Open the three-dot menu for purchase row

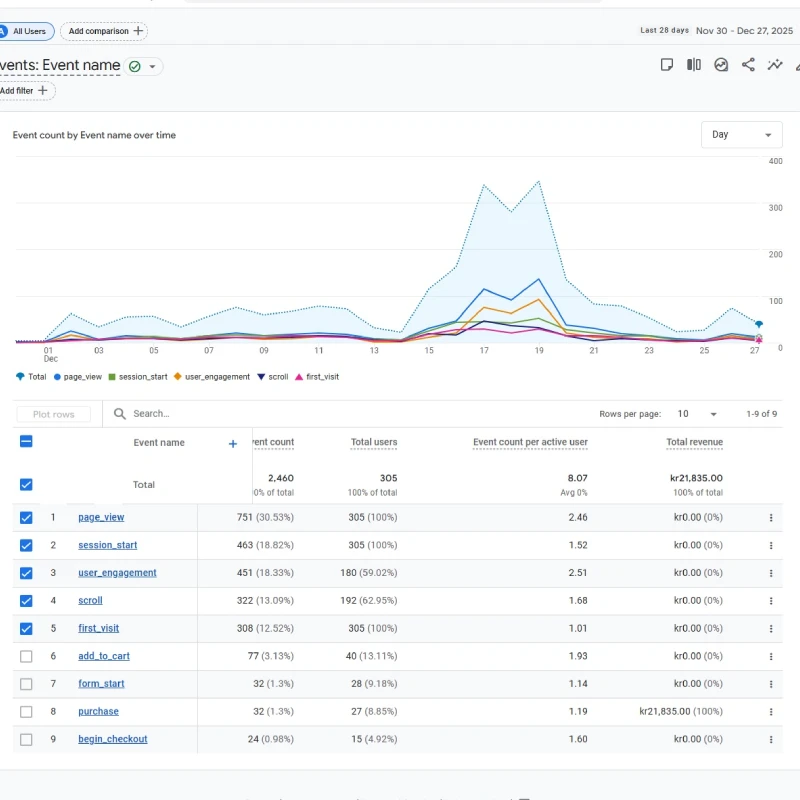(771, 712)
